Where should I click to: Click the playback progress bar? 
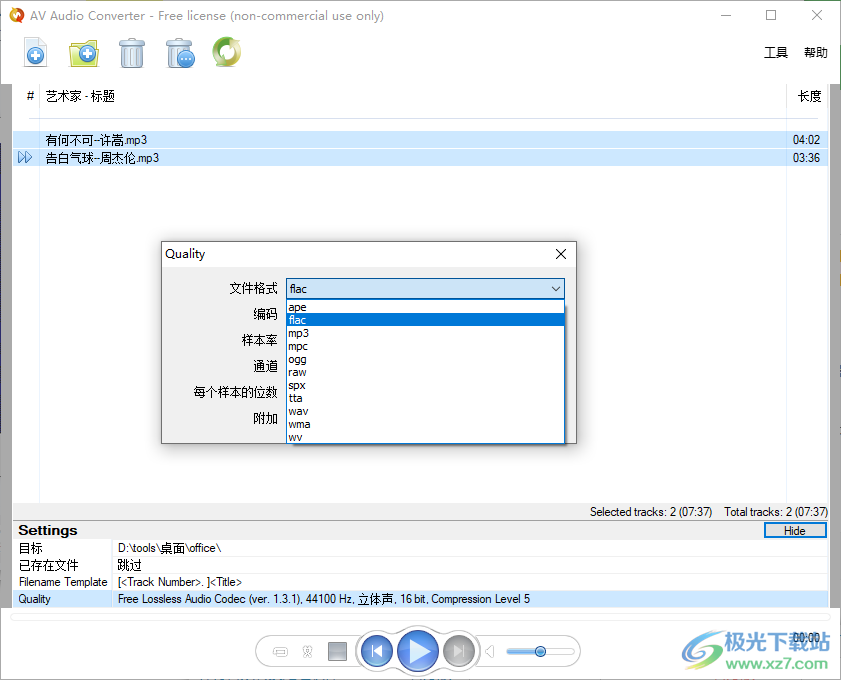420,617
